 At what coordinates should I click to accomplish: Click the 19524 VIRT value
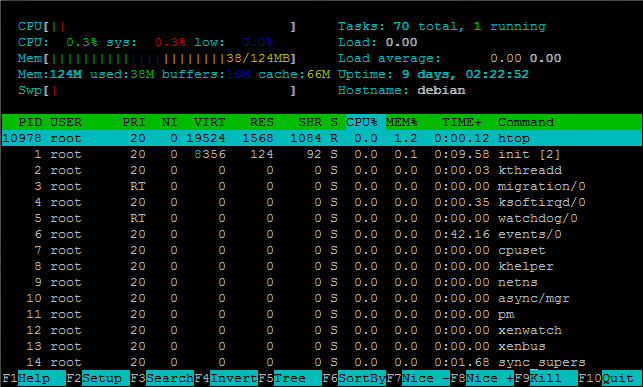(x=205, y=138)
